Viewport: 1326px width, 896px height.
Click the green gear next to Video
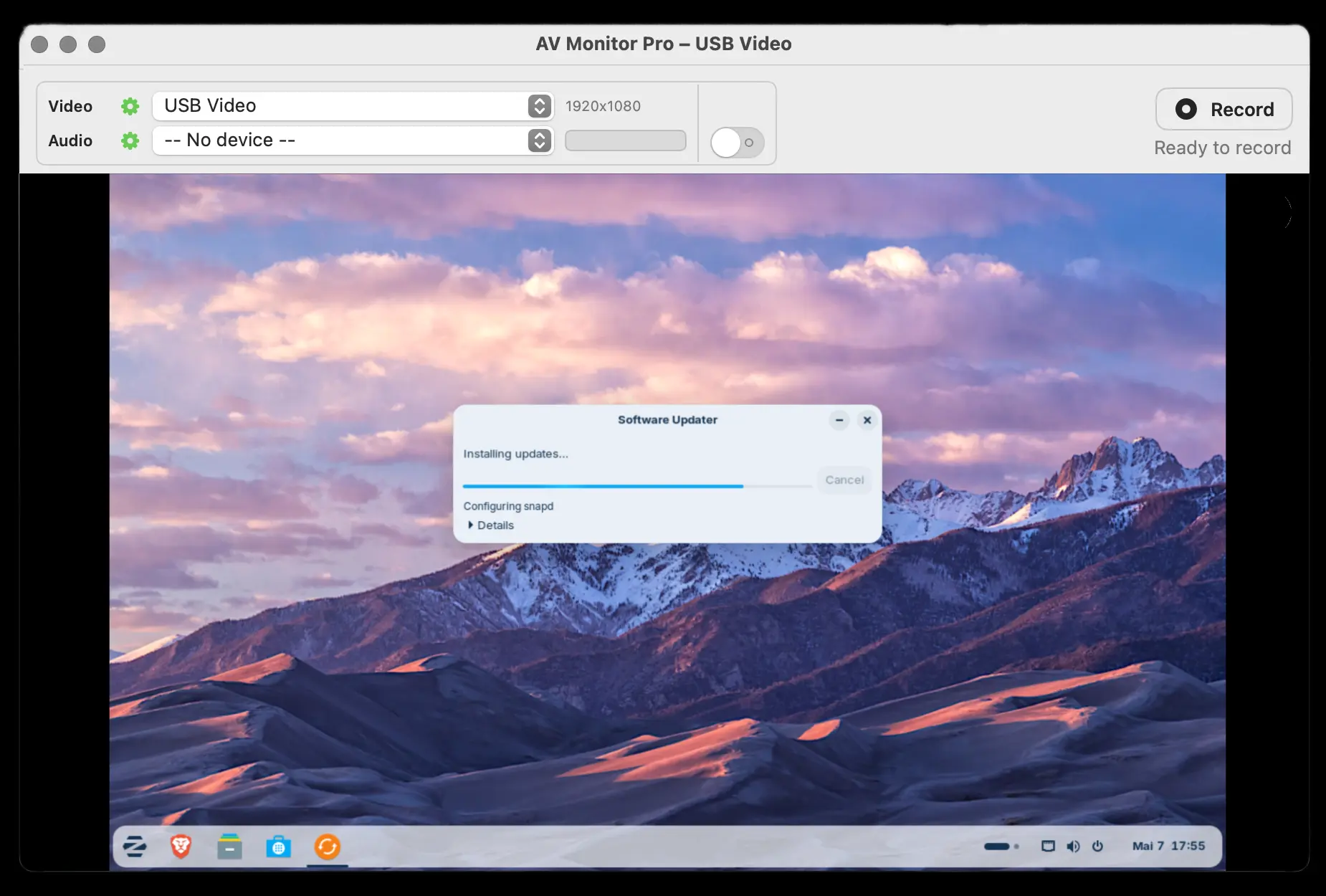(x=130, y=106)
